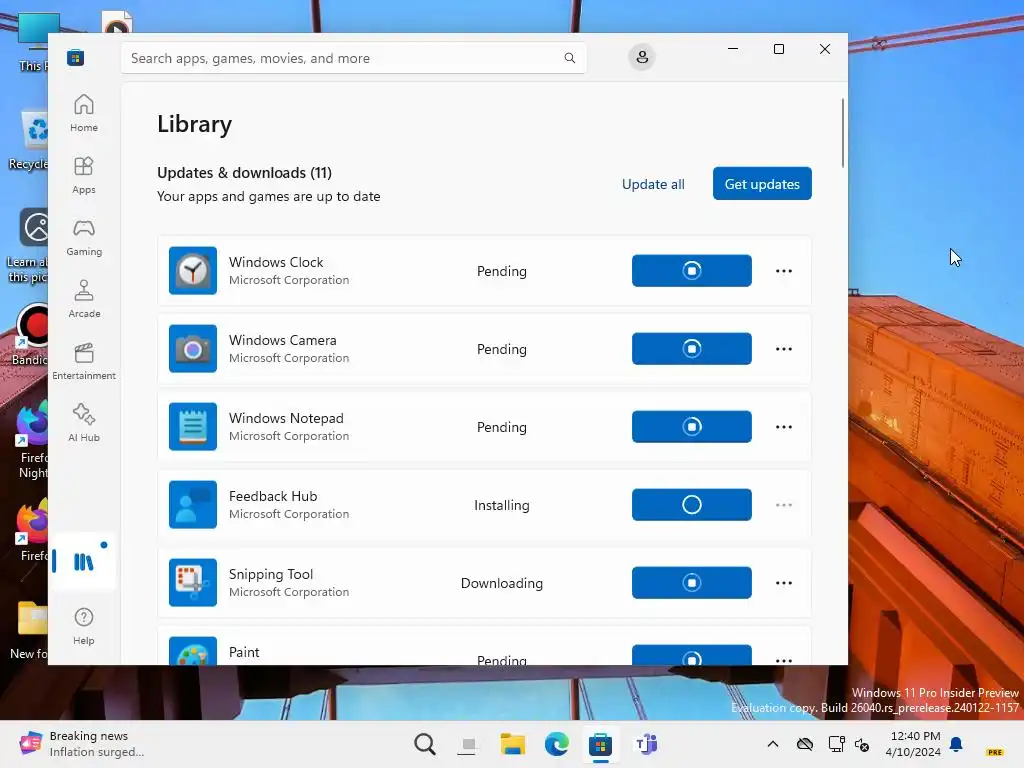Open the muted volume tray icon
Image resolution: width=1024 pixels, height=768 pixels.
(x=862, y=744)
